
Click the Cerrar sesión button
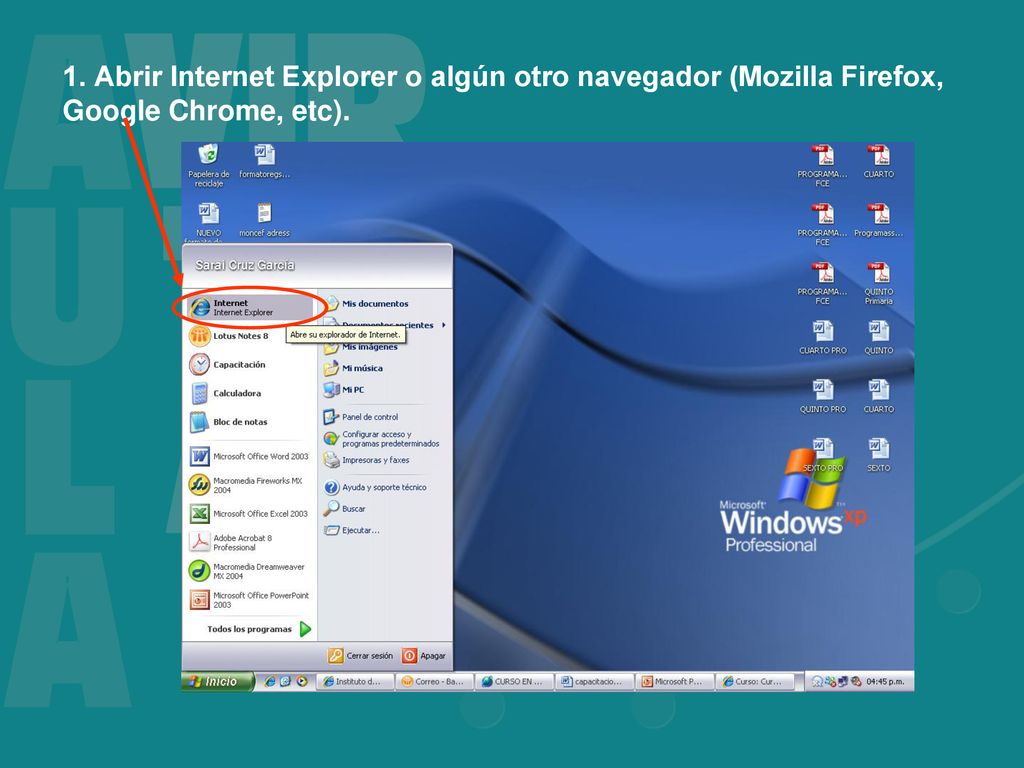tap(360, 656)
